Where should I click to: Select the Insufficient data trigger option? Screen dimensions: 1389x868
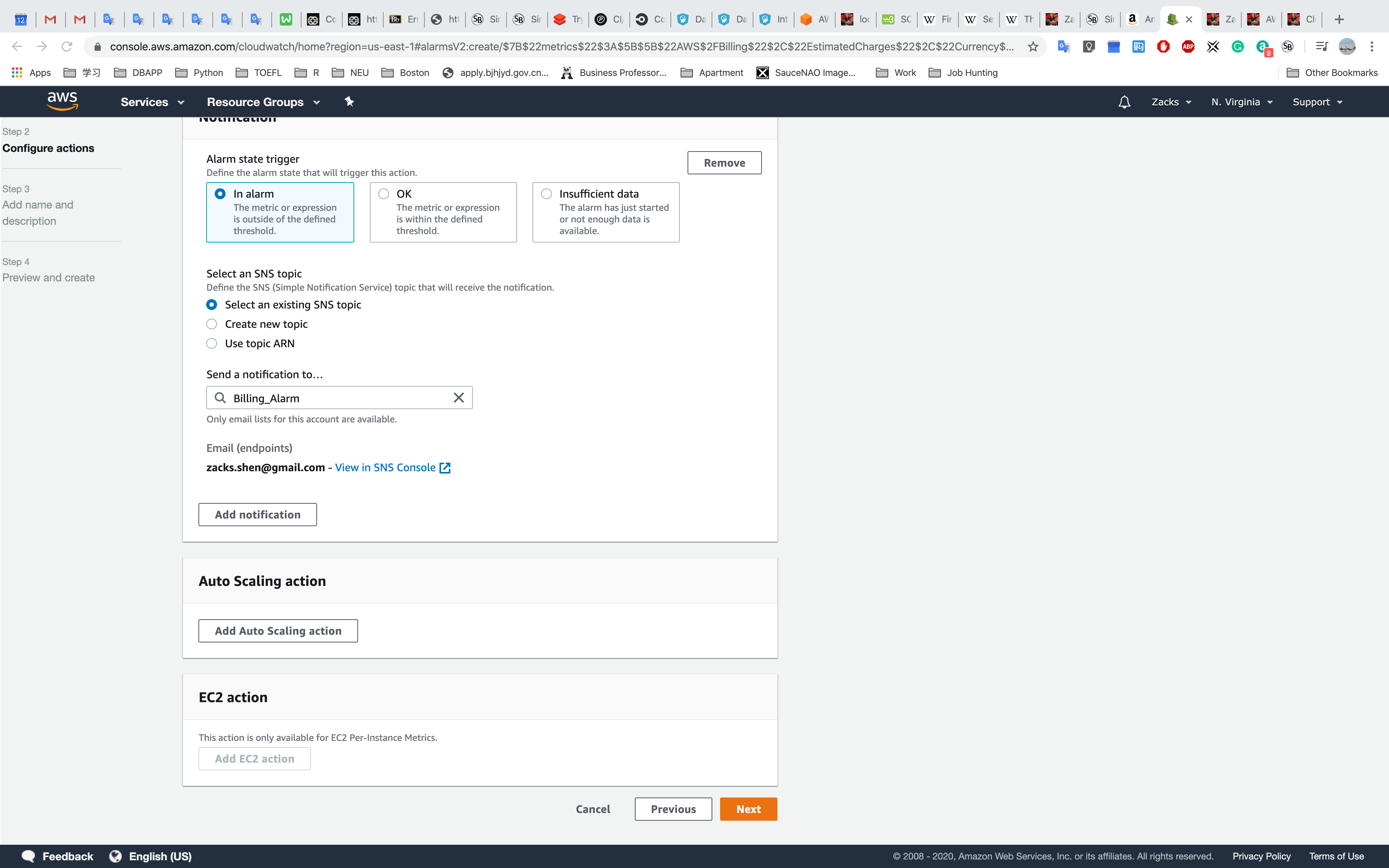pyautogui.click(x=546, y=194)
